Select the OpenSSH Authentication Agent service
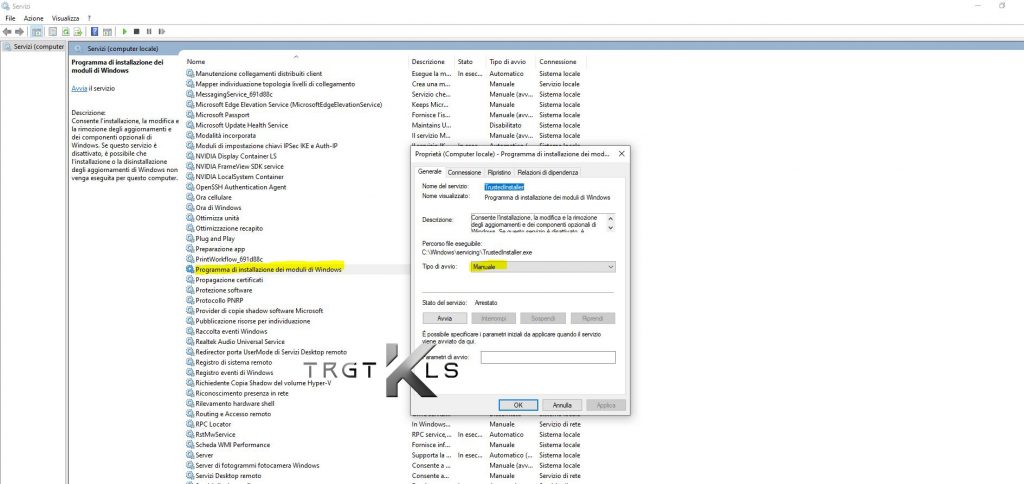The width and height of the screenshot is (1024, 484). coord(240,187)
